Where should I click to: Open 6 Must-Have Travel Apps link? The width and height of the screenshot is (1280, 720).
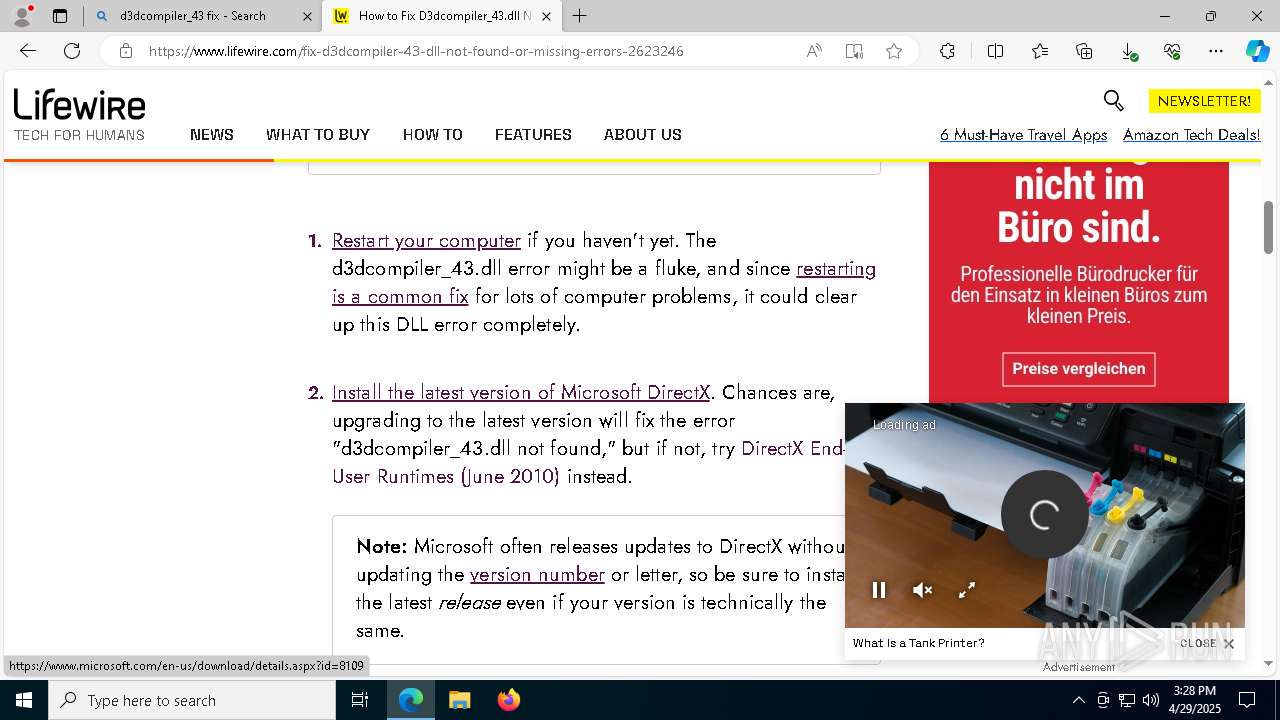(1023, 135)
